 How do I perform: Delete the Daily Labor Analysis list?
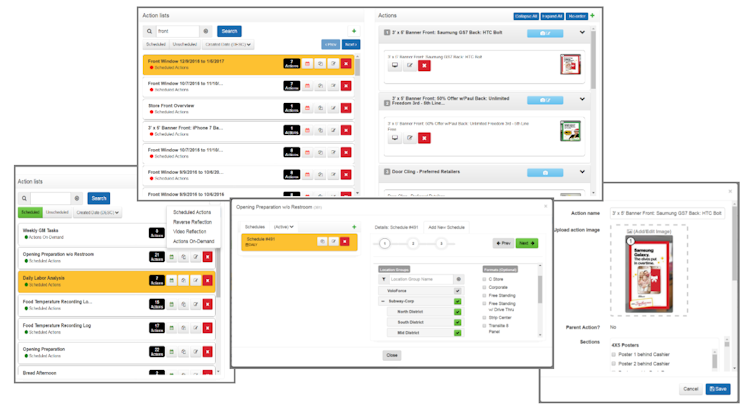point(208,280)
